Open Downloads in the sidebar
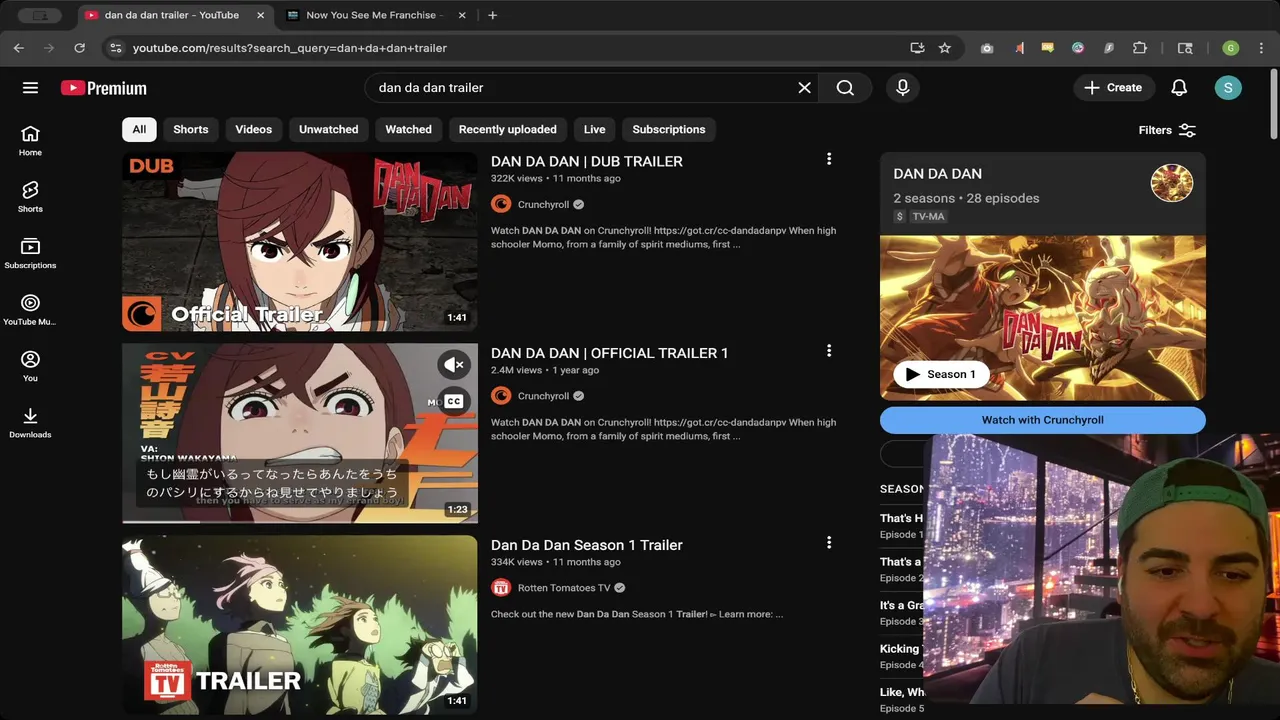This screenshot has width=1280, height=720. click(x=30, y=422)
